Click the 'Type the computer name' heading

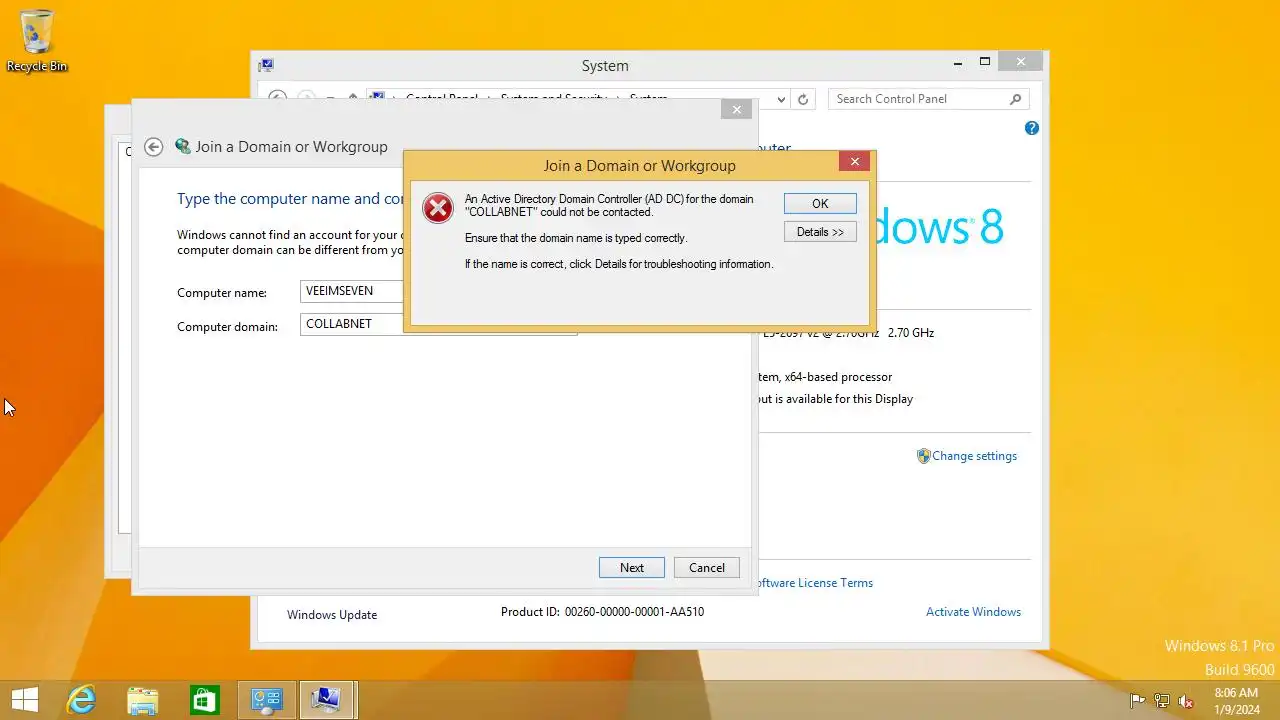292,199
